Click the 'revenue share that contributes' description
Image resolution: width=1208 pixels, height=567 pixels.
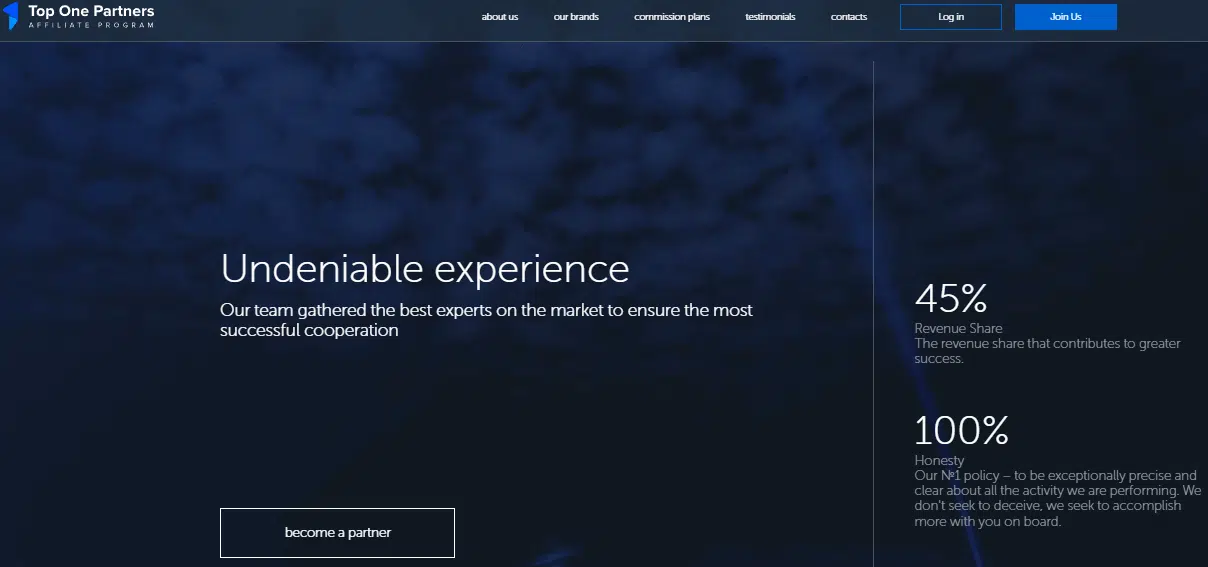[x=1047, y=351]
